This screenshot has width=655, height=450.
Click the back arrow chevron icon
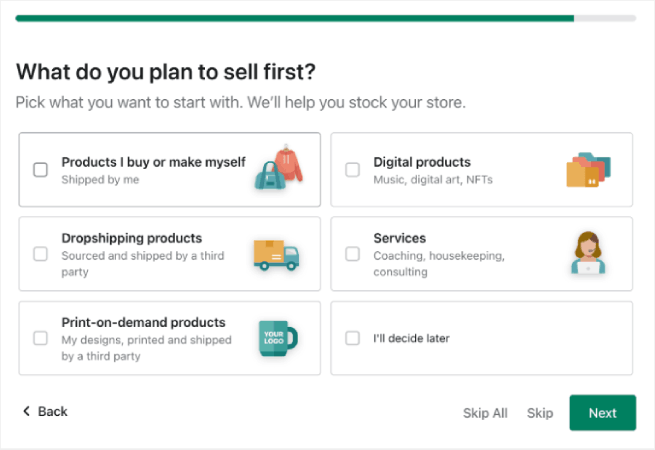click(x=26, y=411)
